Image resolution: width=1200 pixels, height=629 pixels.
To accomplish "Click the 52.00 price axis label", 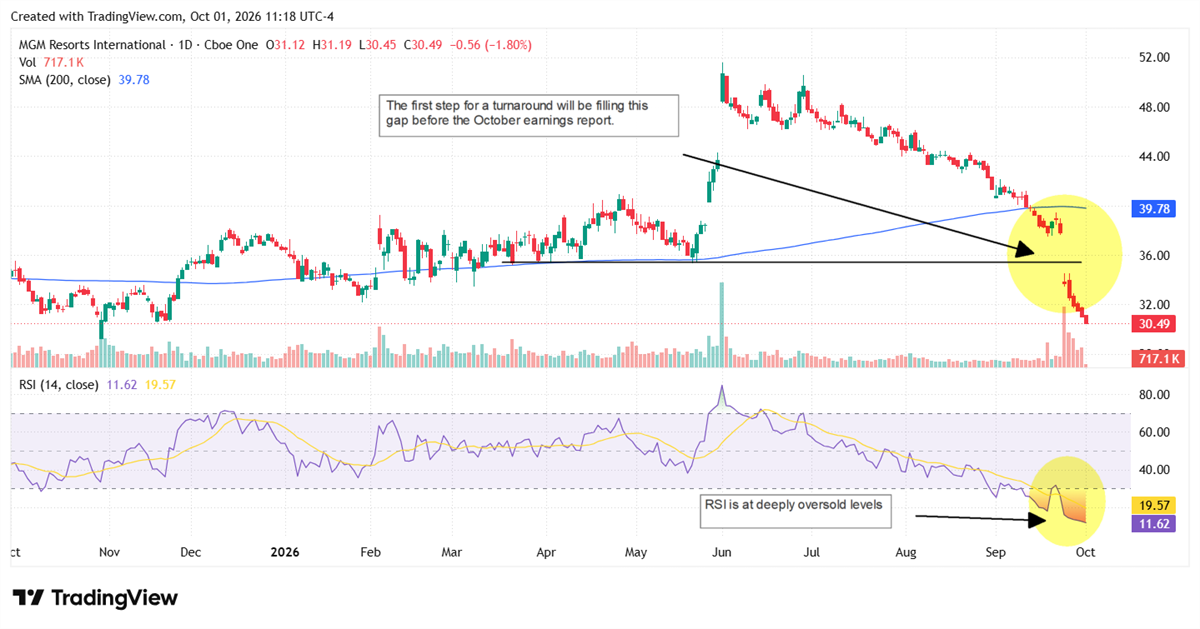I will coord(1154,58).
